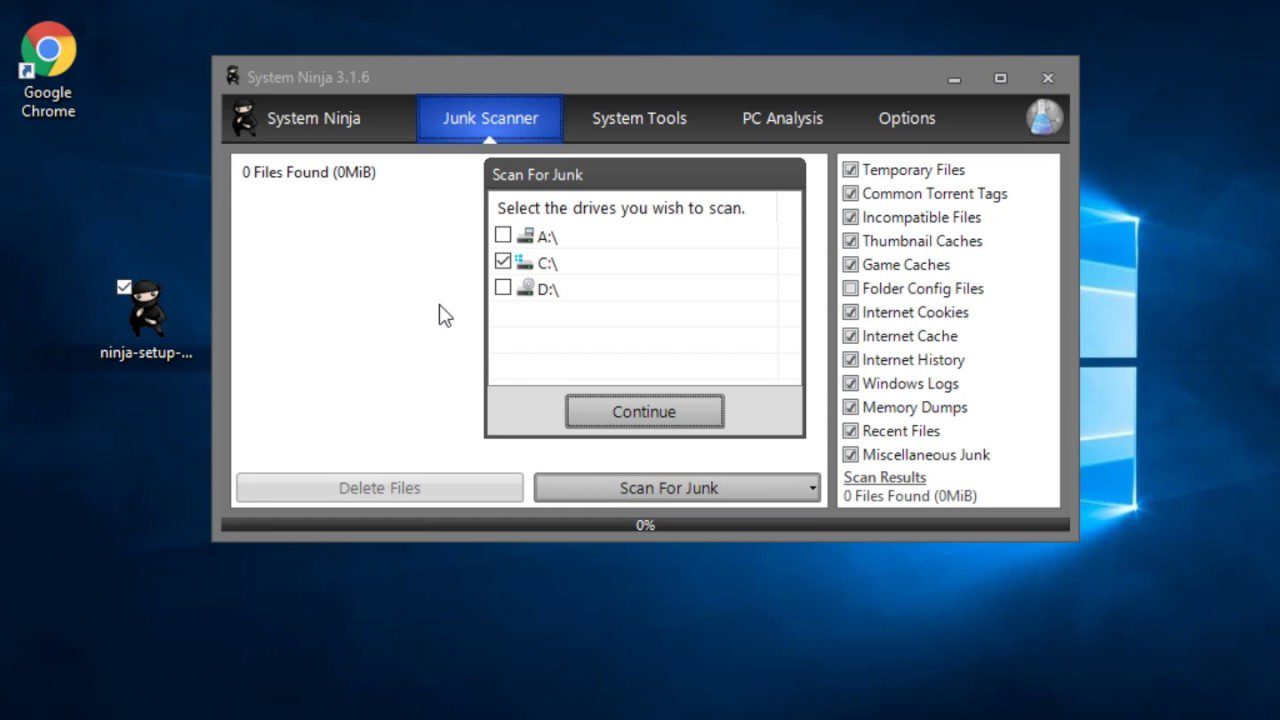Viewport: 1280px width, 720px height.
Task: Close the System Ninja window
Action: pyautogui.click(x=1047, y=78)
